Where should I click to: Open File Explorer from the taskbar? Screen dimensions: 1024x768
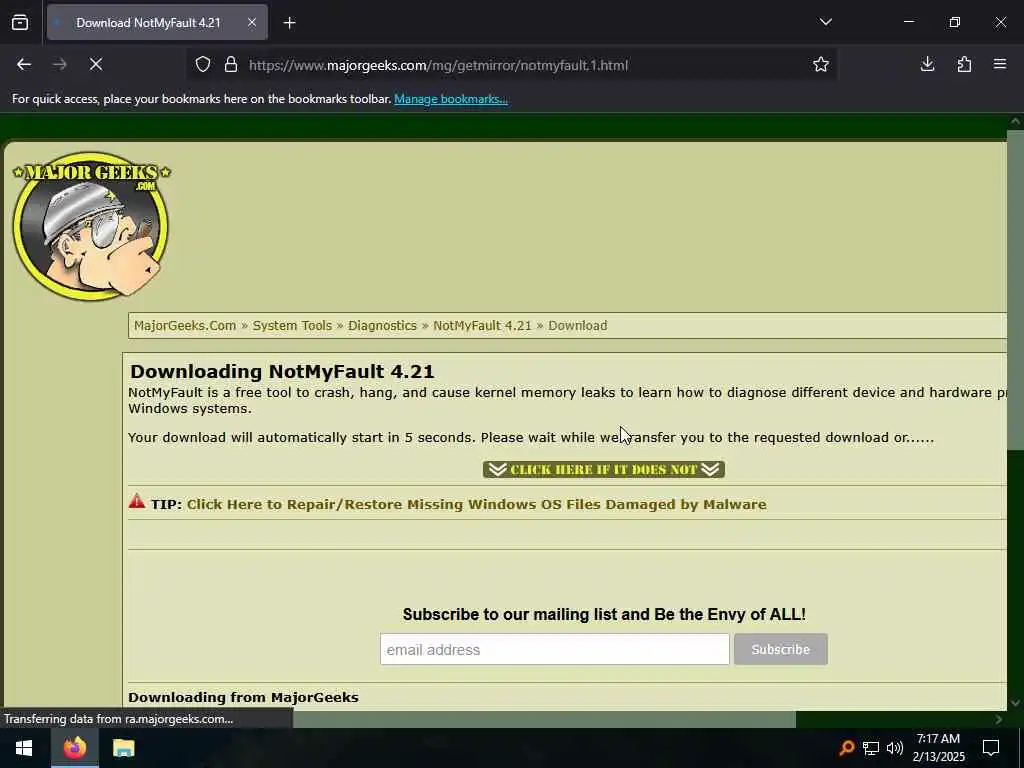click(x=123, y=748)
